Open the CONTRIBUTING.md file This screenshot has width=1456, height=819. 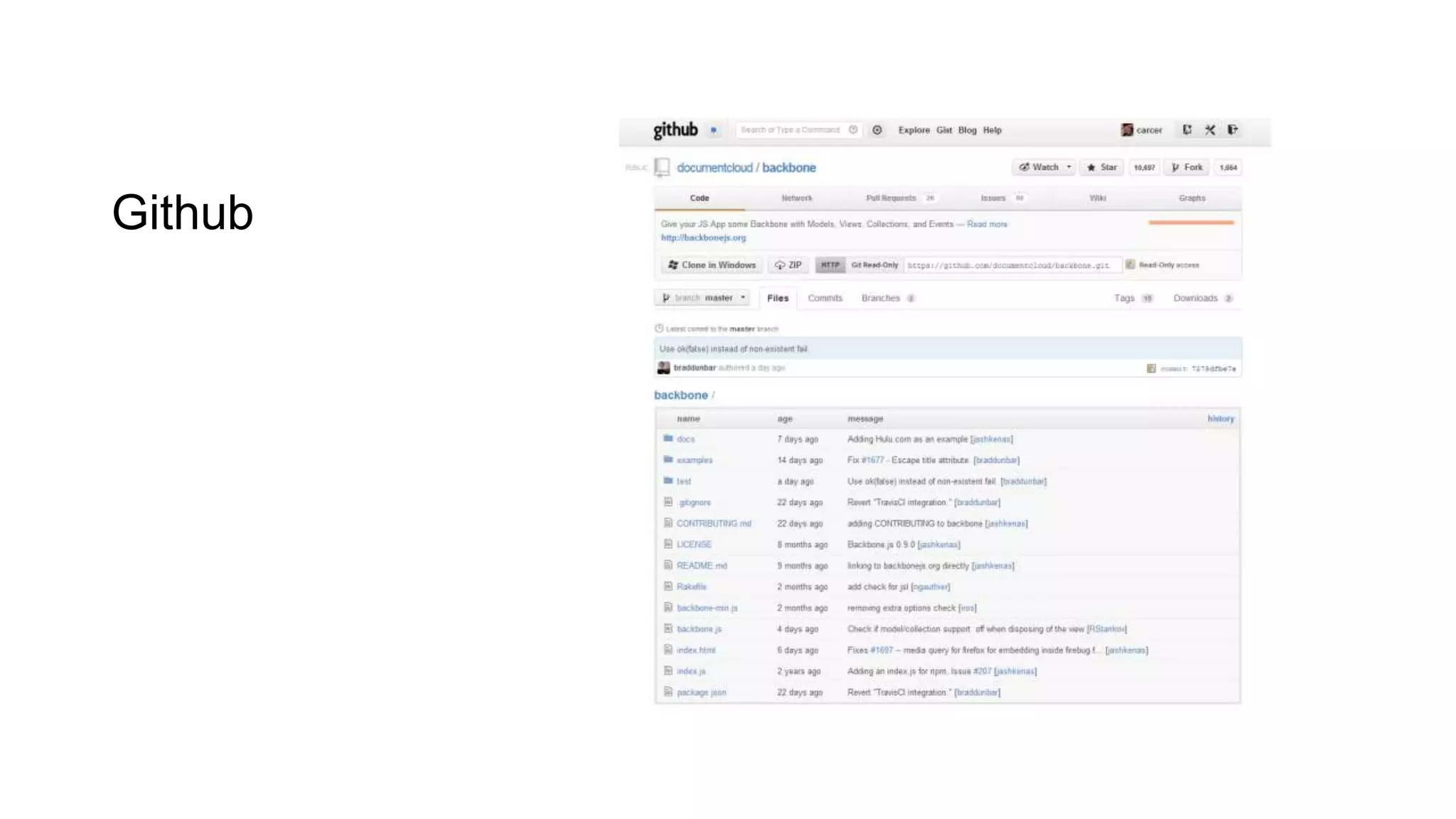pos(713,523)
